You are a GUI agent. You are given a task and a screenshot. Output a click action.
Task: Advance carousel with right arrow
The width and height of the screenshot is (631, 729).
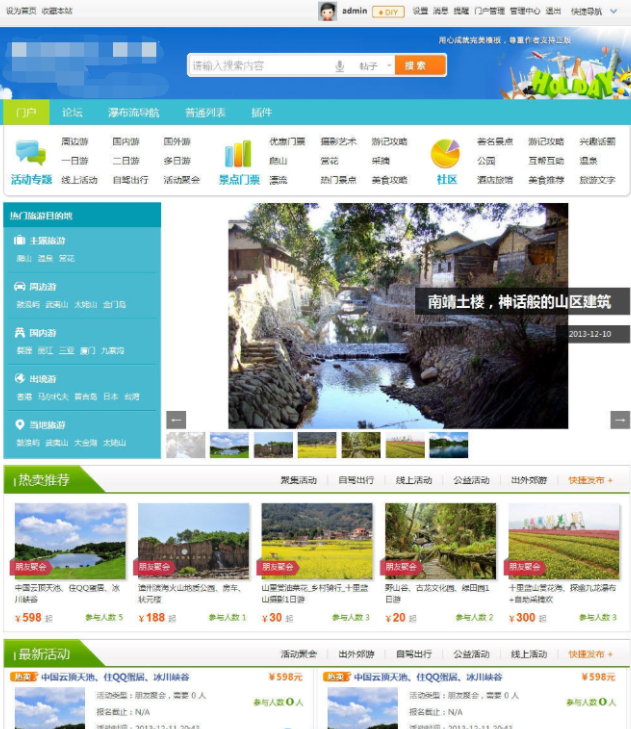(x=620, y=420)
